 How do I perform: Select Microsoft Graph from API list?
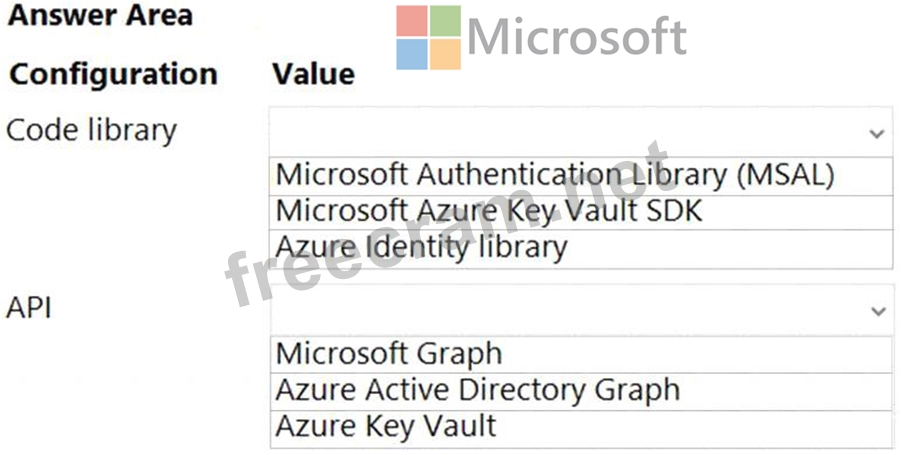pos(389,354)
